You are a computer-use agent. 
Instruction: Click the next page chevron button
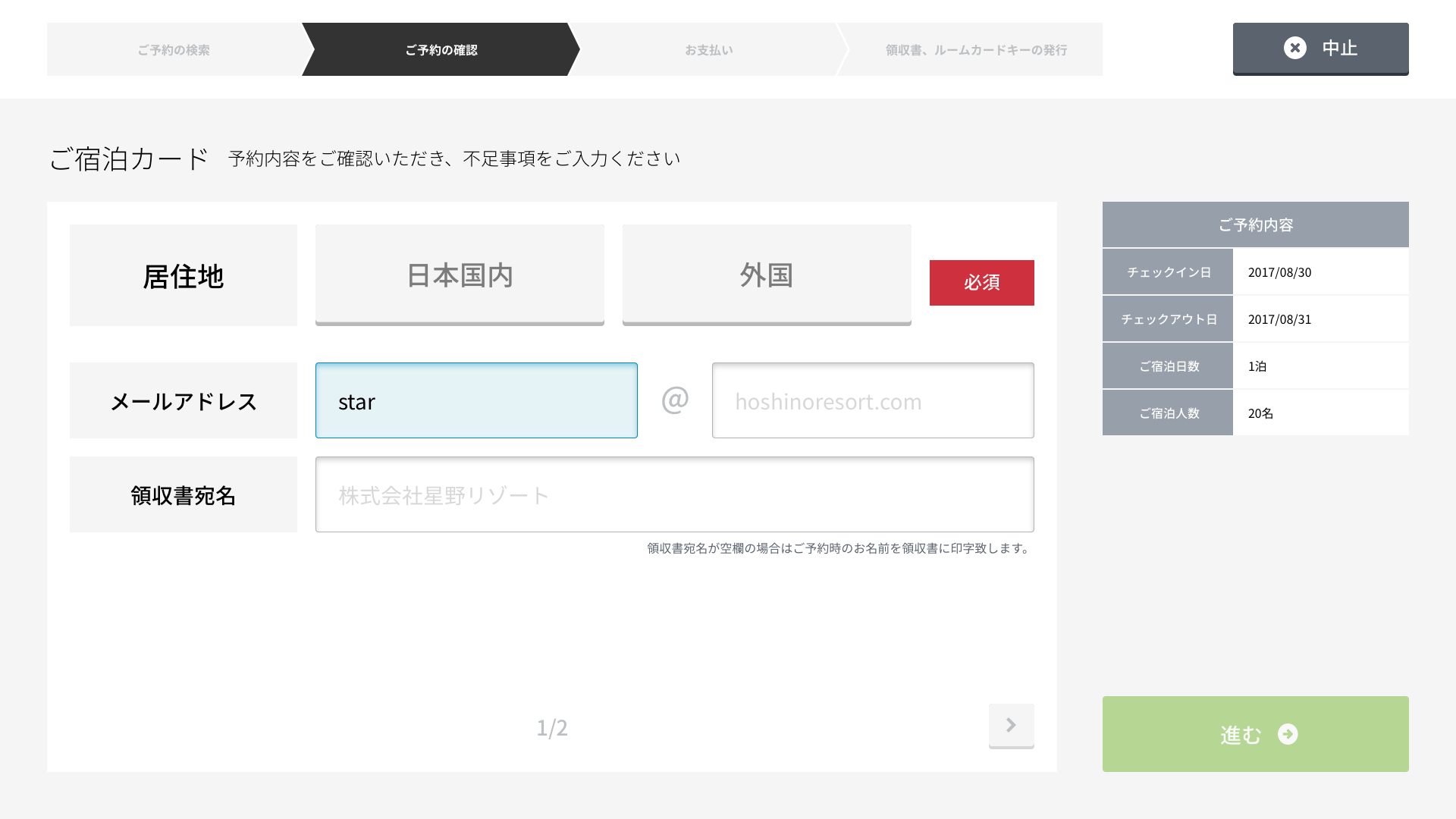1011,725
